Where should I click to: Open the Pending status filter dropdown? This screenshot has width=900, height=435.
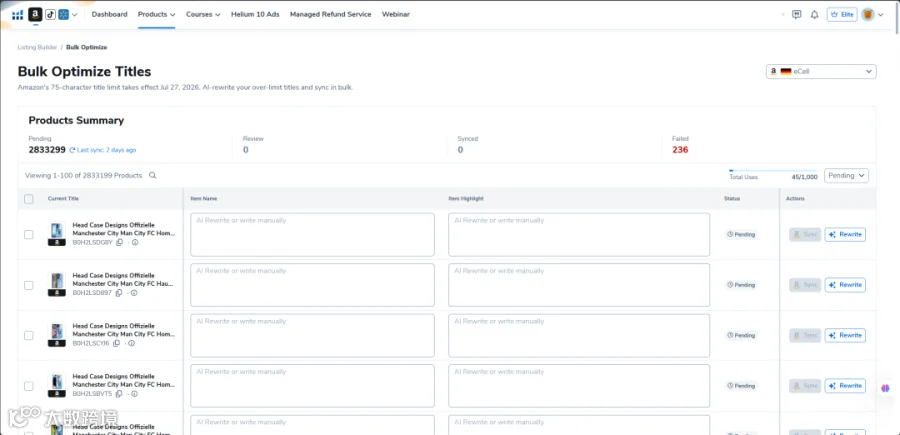[x=846, y=176]
